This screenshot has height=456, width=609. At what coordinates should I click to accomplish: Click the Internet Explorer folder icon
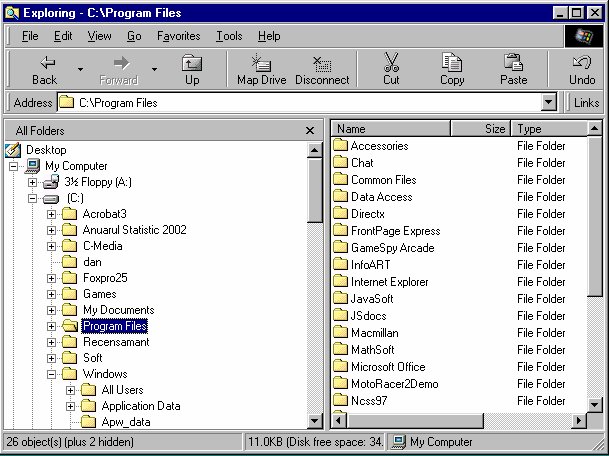pos(340,282)
